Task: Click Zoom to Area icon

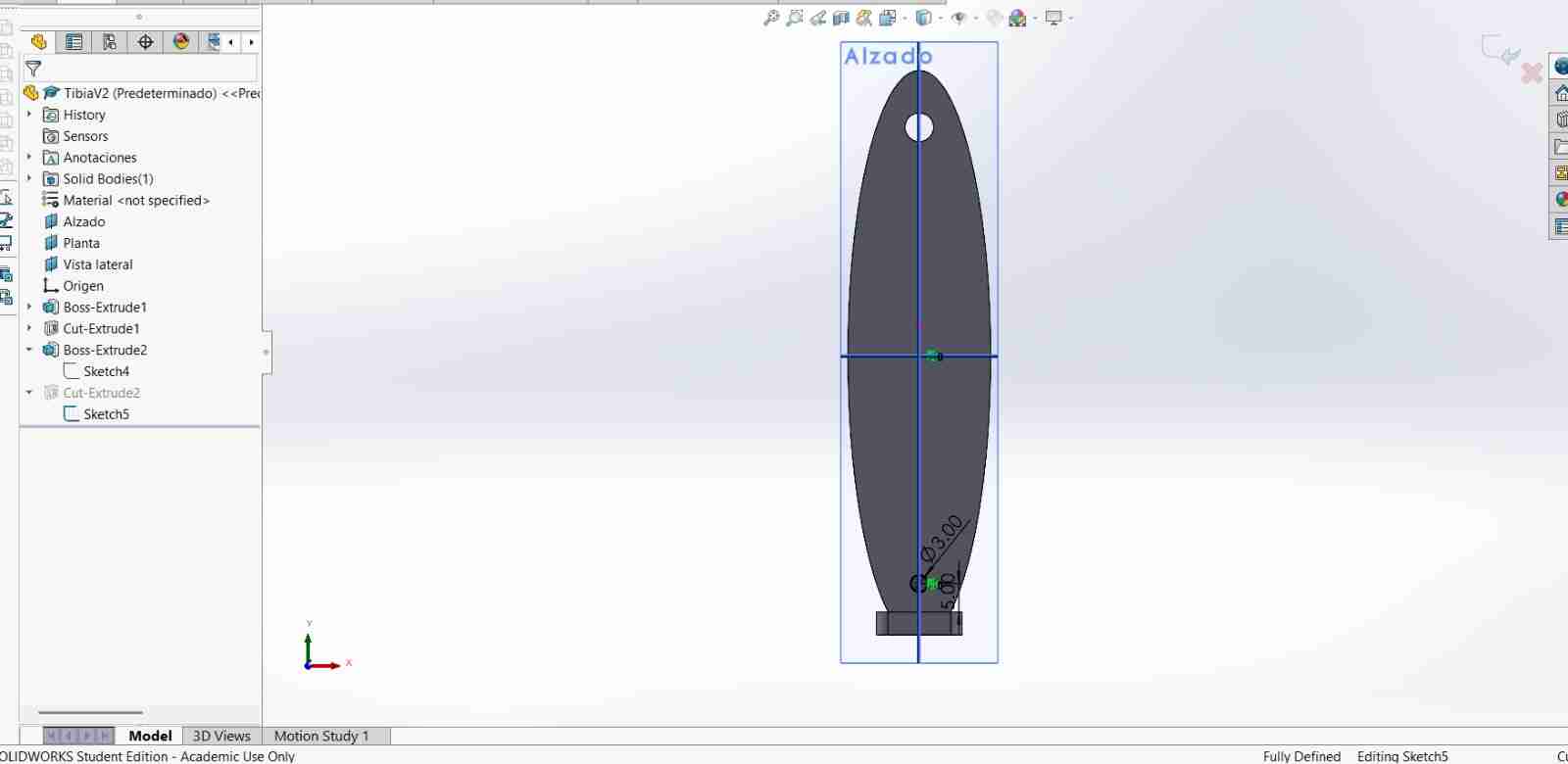Action: (x=795, y=18)
